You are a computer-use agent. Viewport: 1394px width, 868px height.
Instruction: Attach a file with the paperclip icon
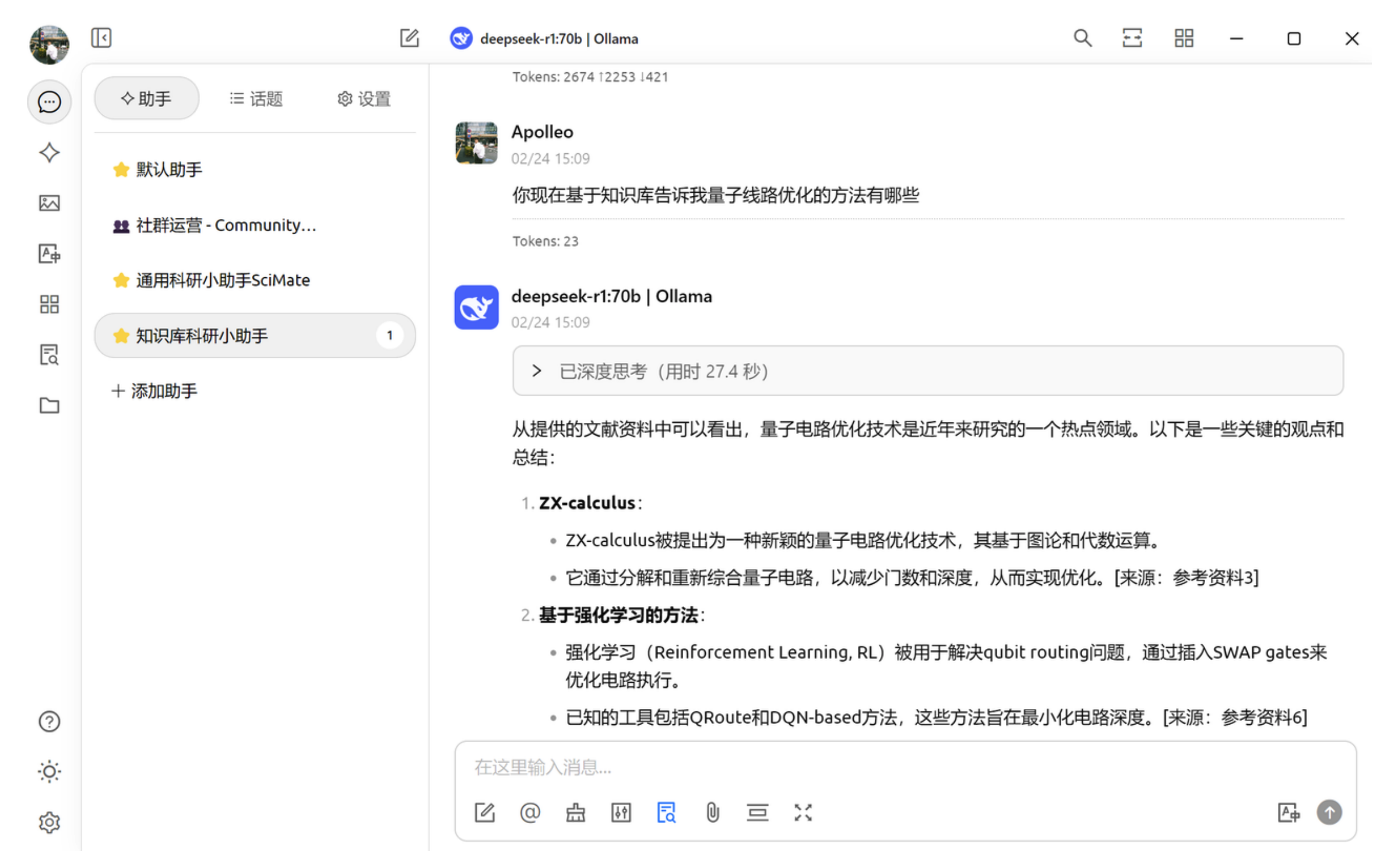[712, 812]
